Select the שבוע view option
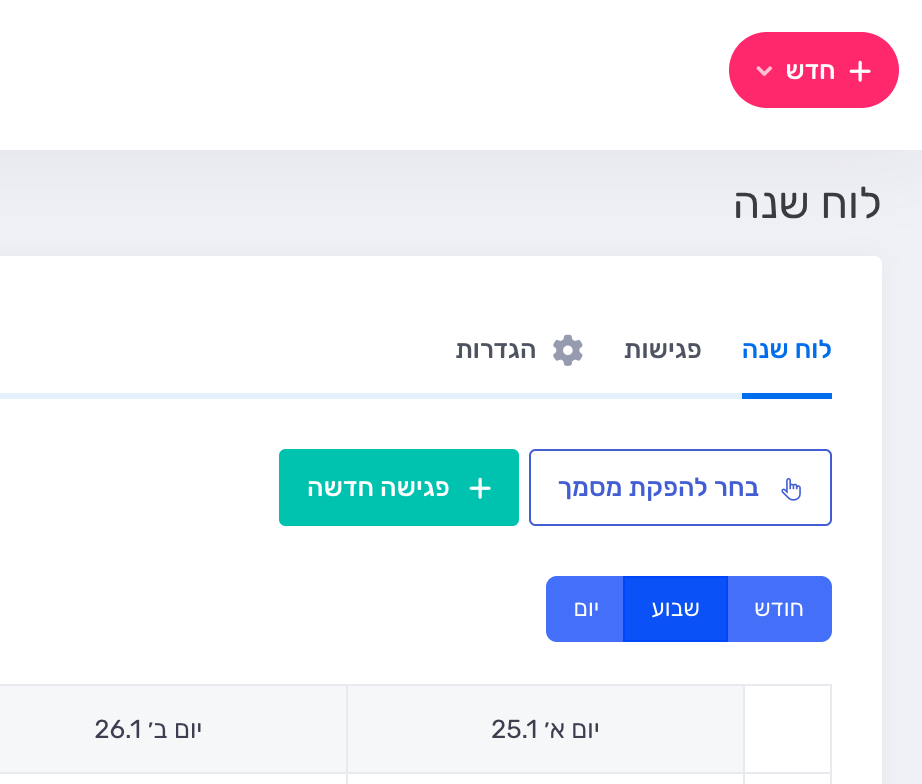Image resolution: width=922 pixels, height=784 pixels. pos(675,608)
